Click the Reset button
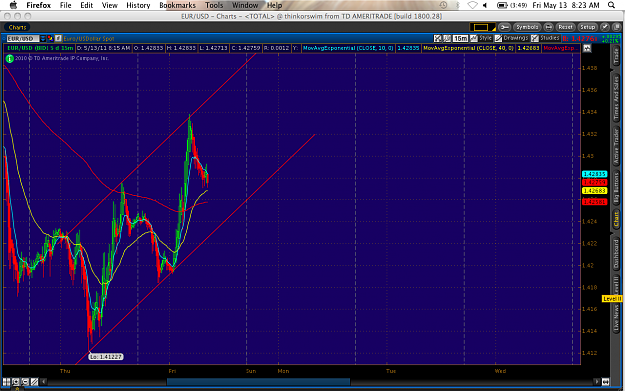The height and width of the screenshot is (391, 625). [565, 27]
